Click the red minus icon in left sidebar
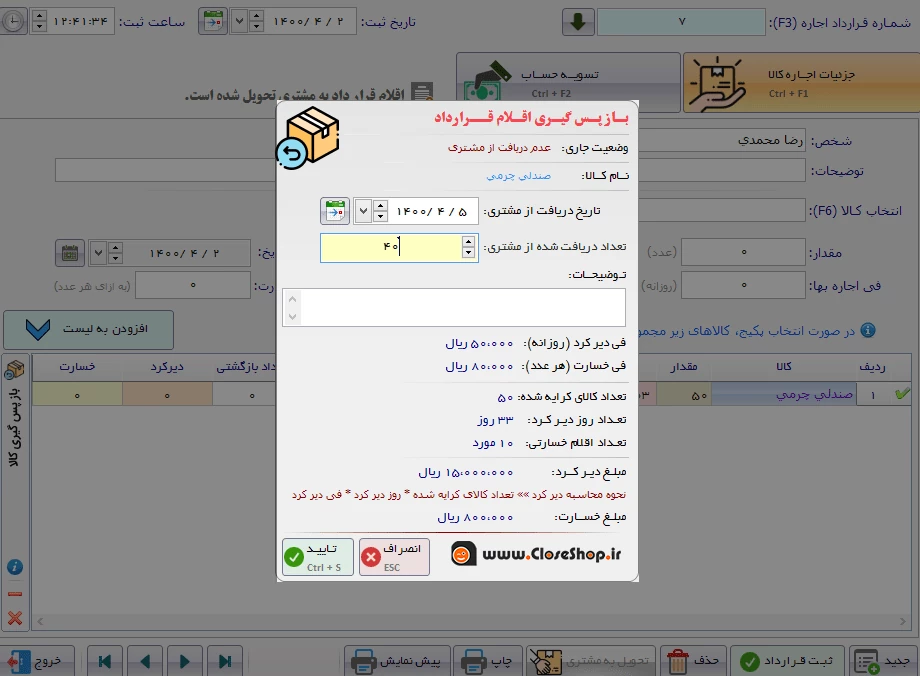The height and width of the screenshot is (676, 920). click(x=15, y=594)
